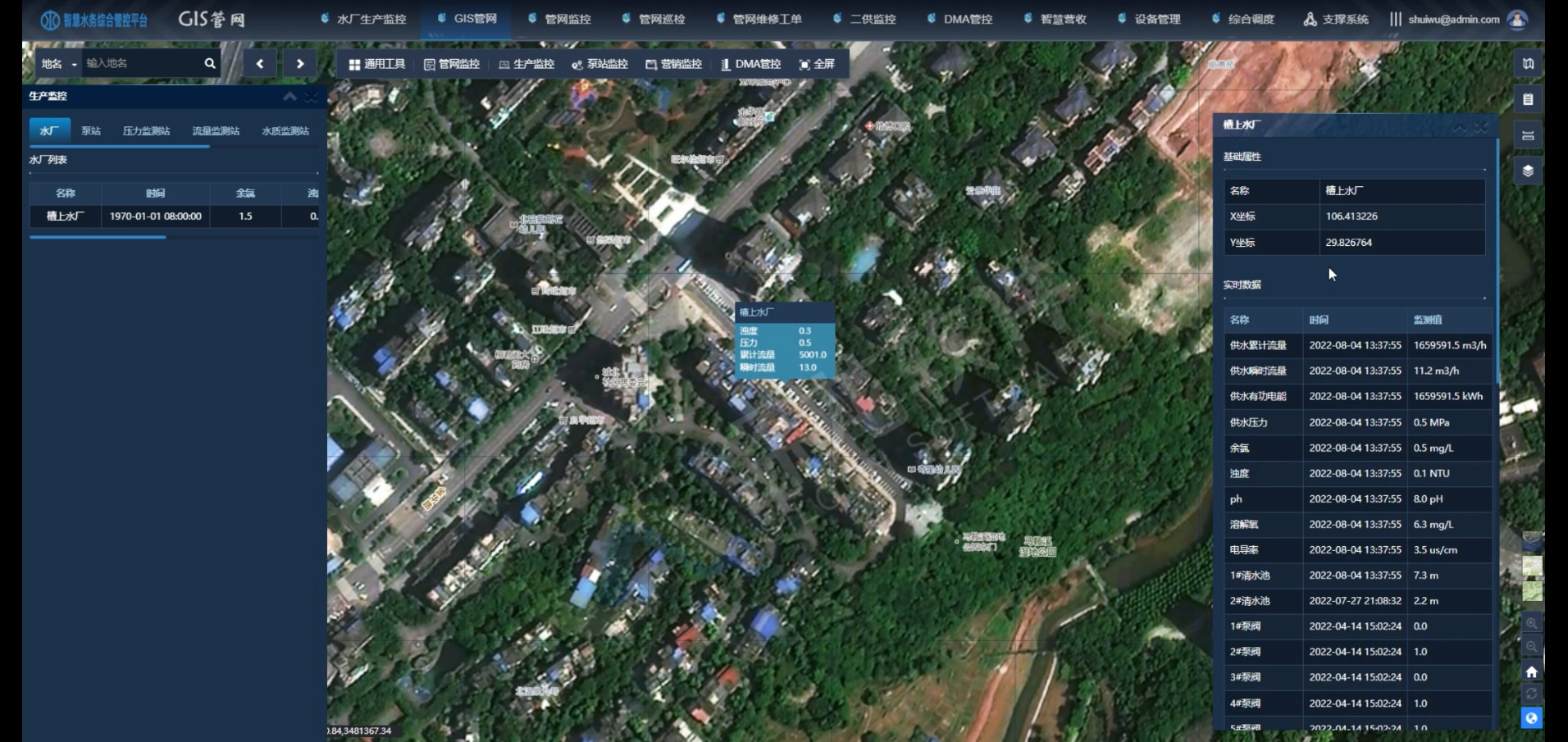Image resolution: width=1568 pixels, height=742 pixels.
Task: Collapse the 生产监控 panel with its chevron
Action: (289, 97)
